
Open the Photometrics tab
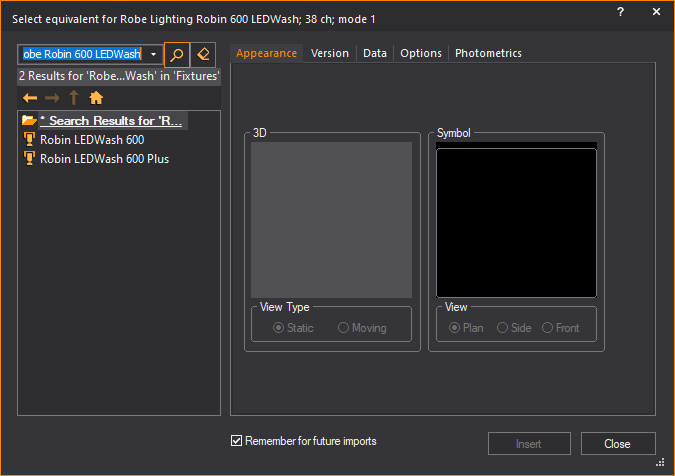[488, 53]
